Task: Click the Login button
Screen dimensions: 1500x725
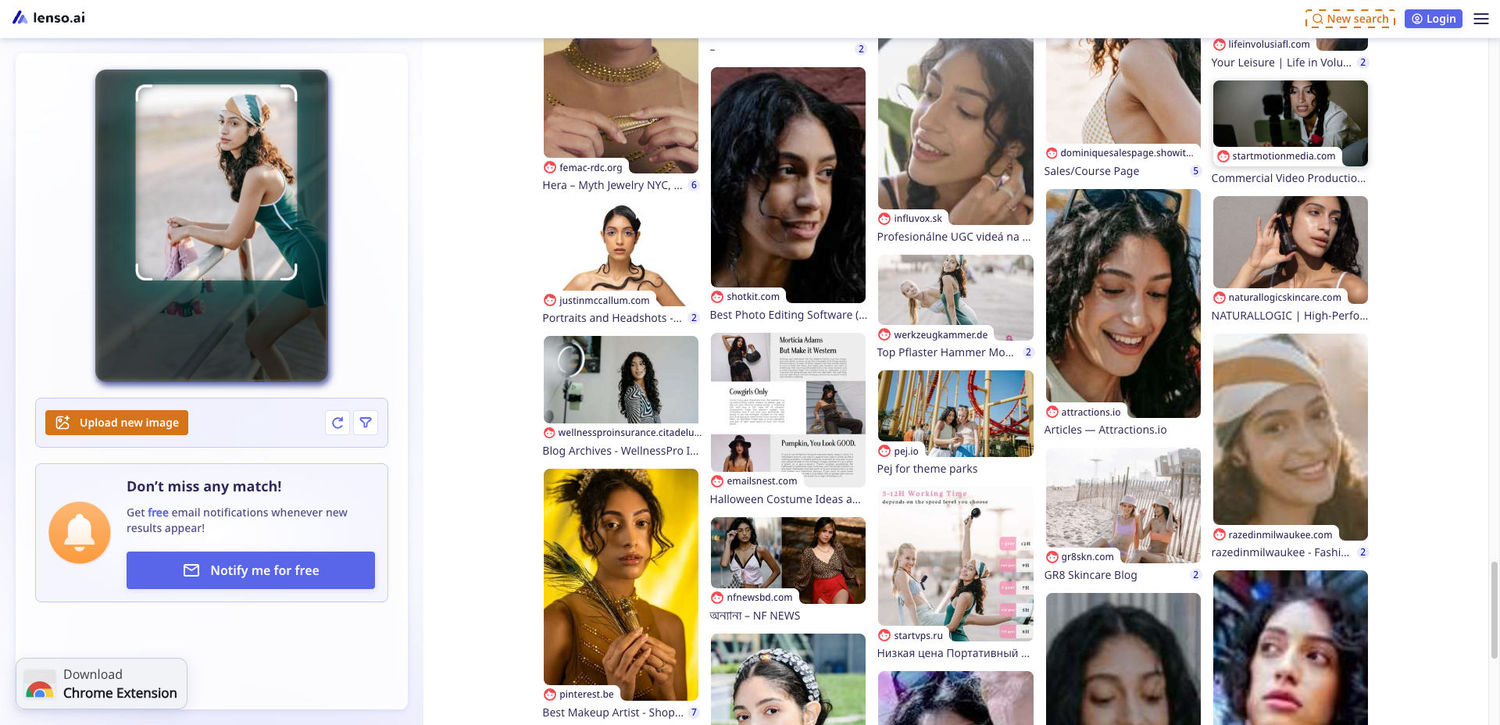Action: (1433, 19)
